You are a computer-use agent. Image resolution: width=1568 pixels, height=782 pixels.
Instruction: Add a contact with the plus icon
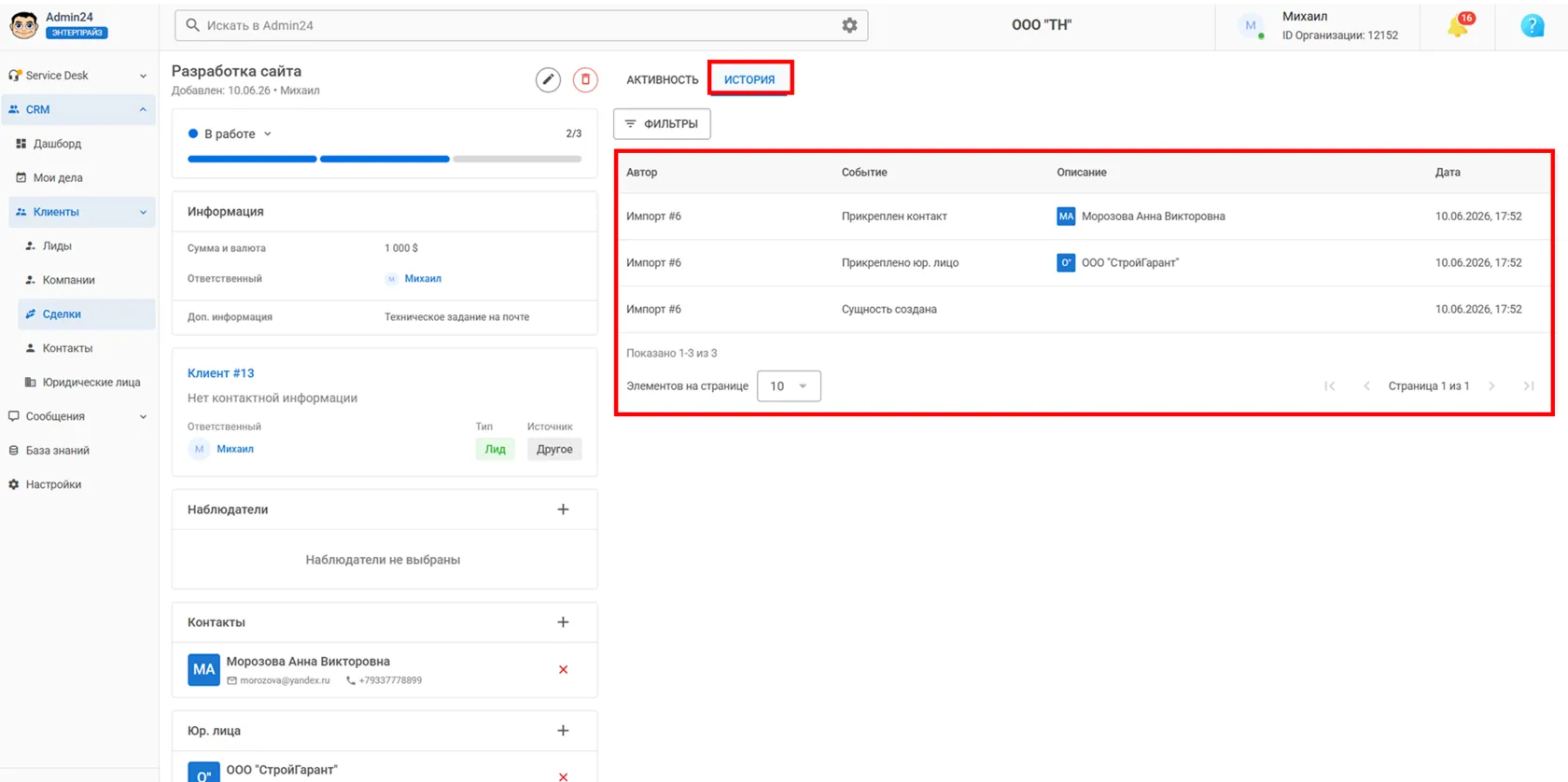click(x=563, y=622)
